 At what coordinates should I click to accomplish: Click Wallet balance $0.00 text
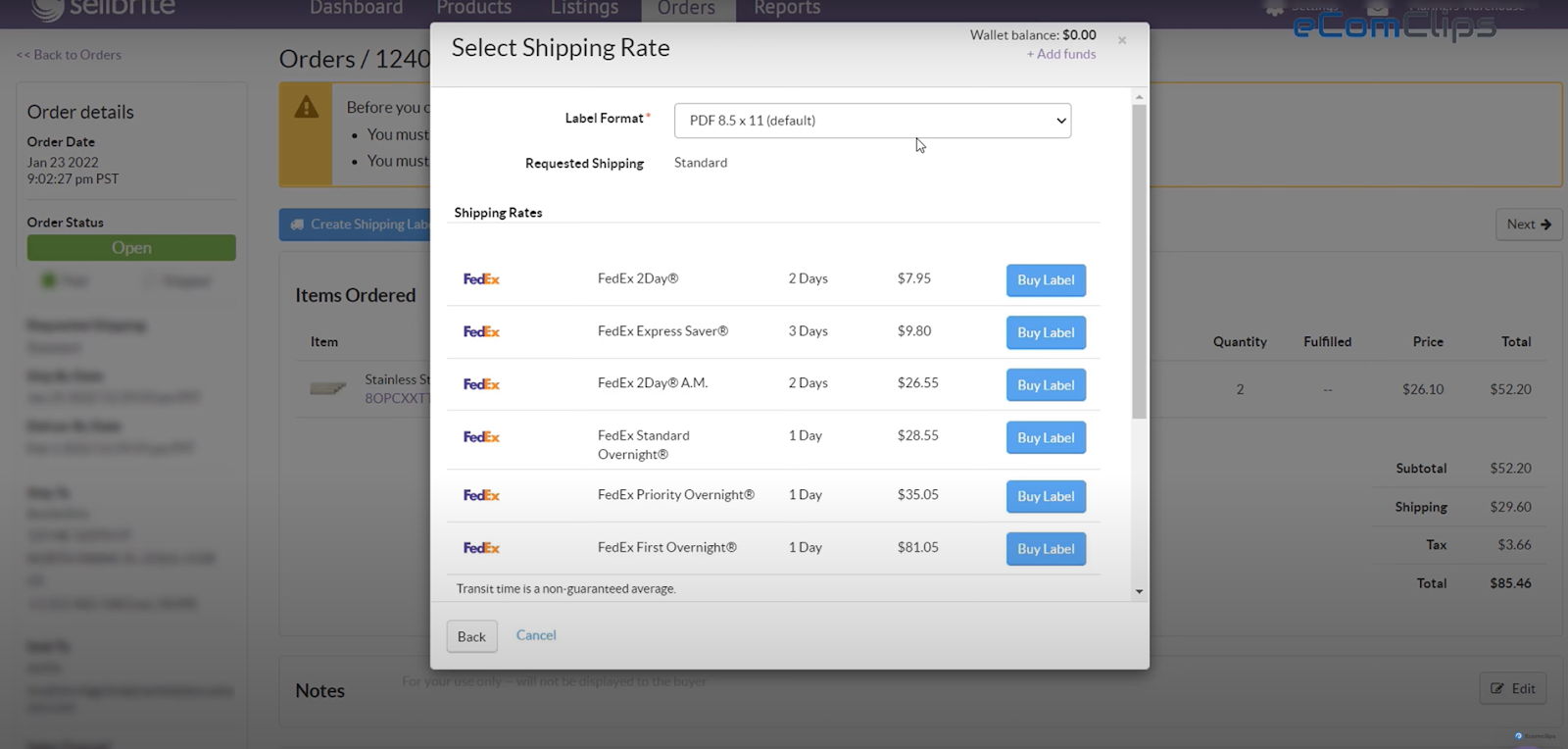tap(1033, 35)
